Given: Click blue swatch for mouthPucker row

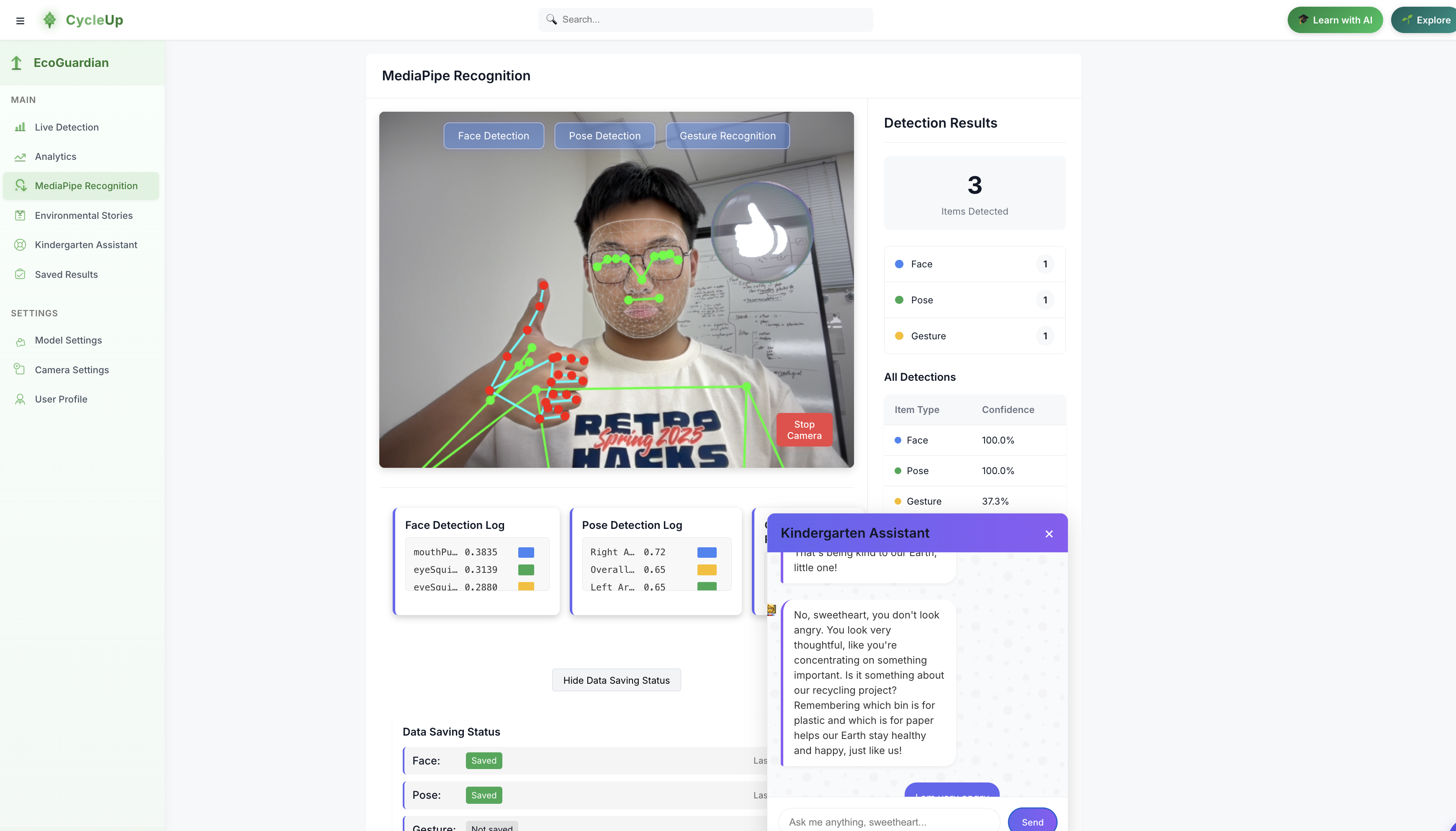Looking at the screenshot, I should pos(526,552).
